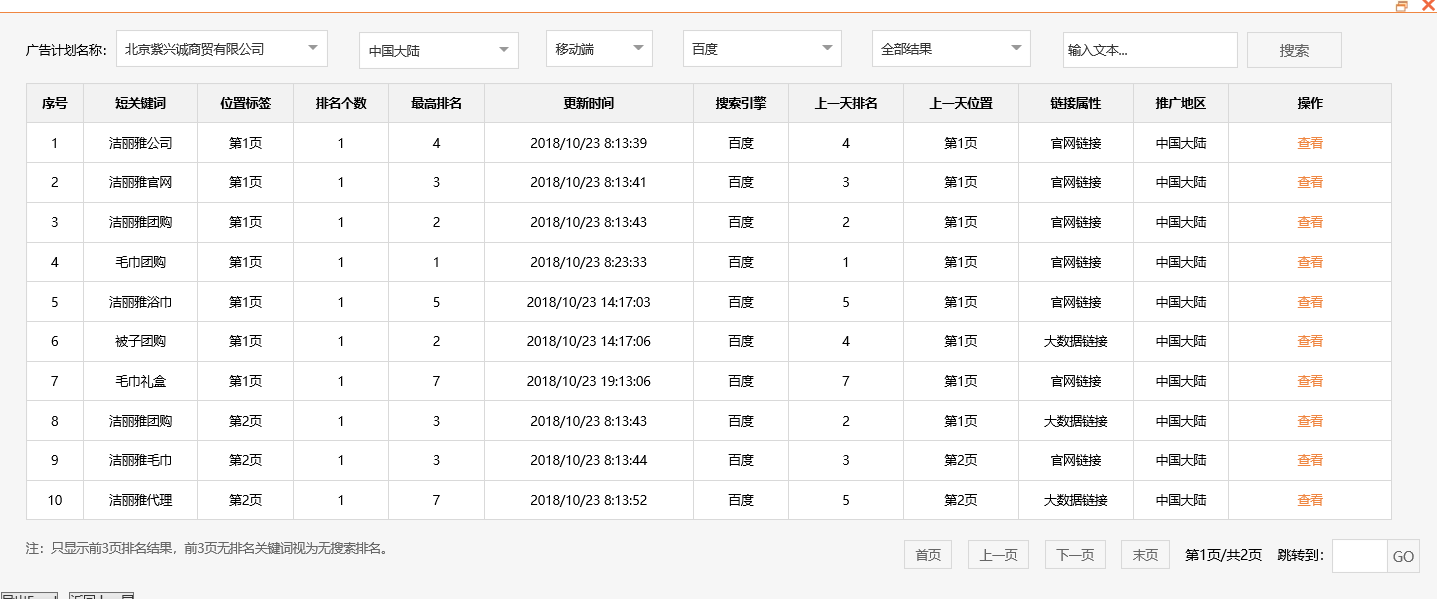Click the 更新时间 column header
This screenshot has height=599, width=1437.
click(588, 103)
